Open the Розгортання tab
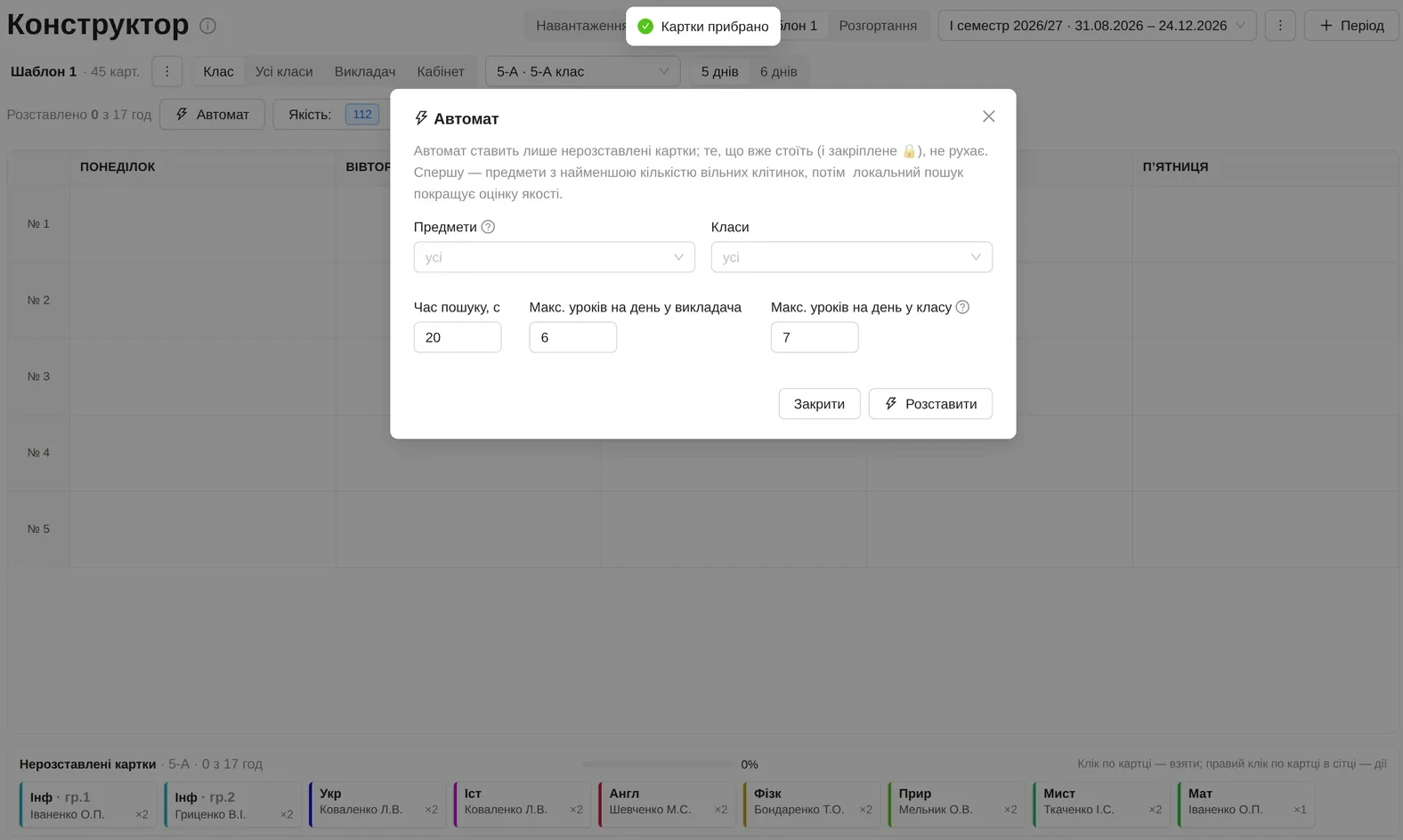1403x840 pixels. point(878,26)
